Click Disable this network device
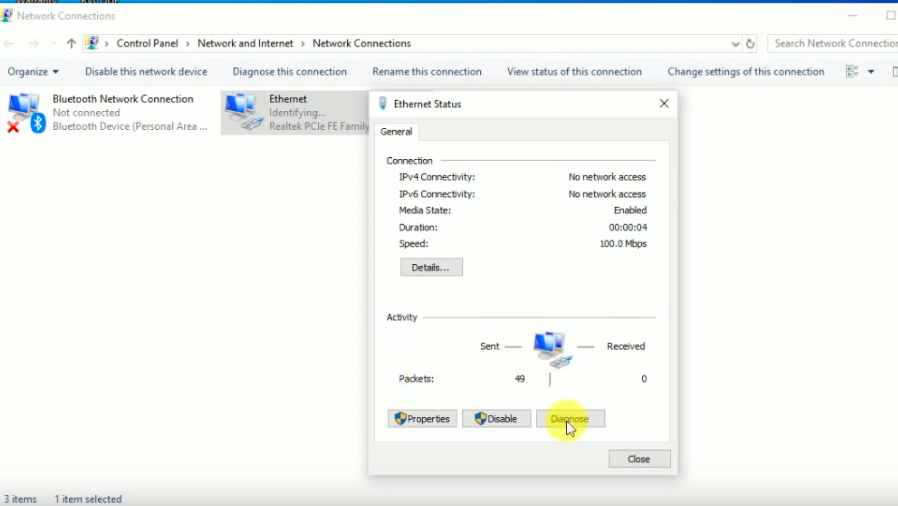This screenshot has height=506, width=898. tap(146, 72)
